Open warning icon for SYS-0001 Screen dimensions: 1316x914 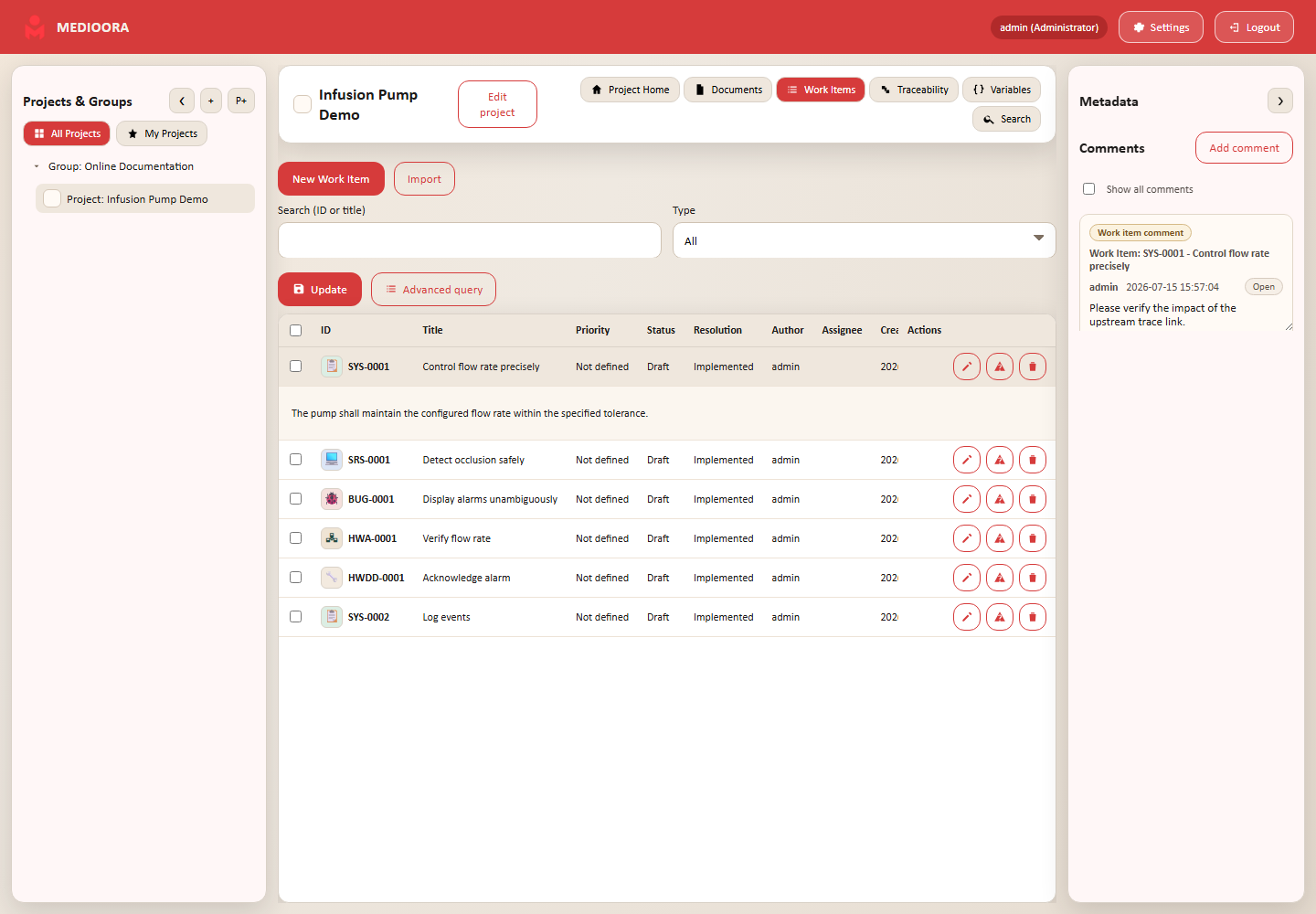coord(1000,367)
